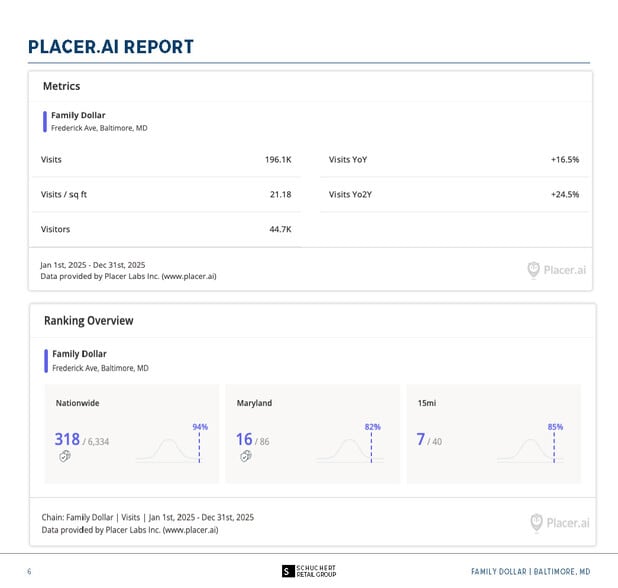Viewport: 618px width, 588px height.
Task: Click the Metrics section heading
Action: click(61, 87)
